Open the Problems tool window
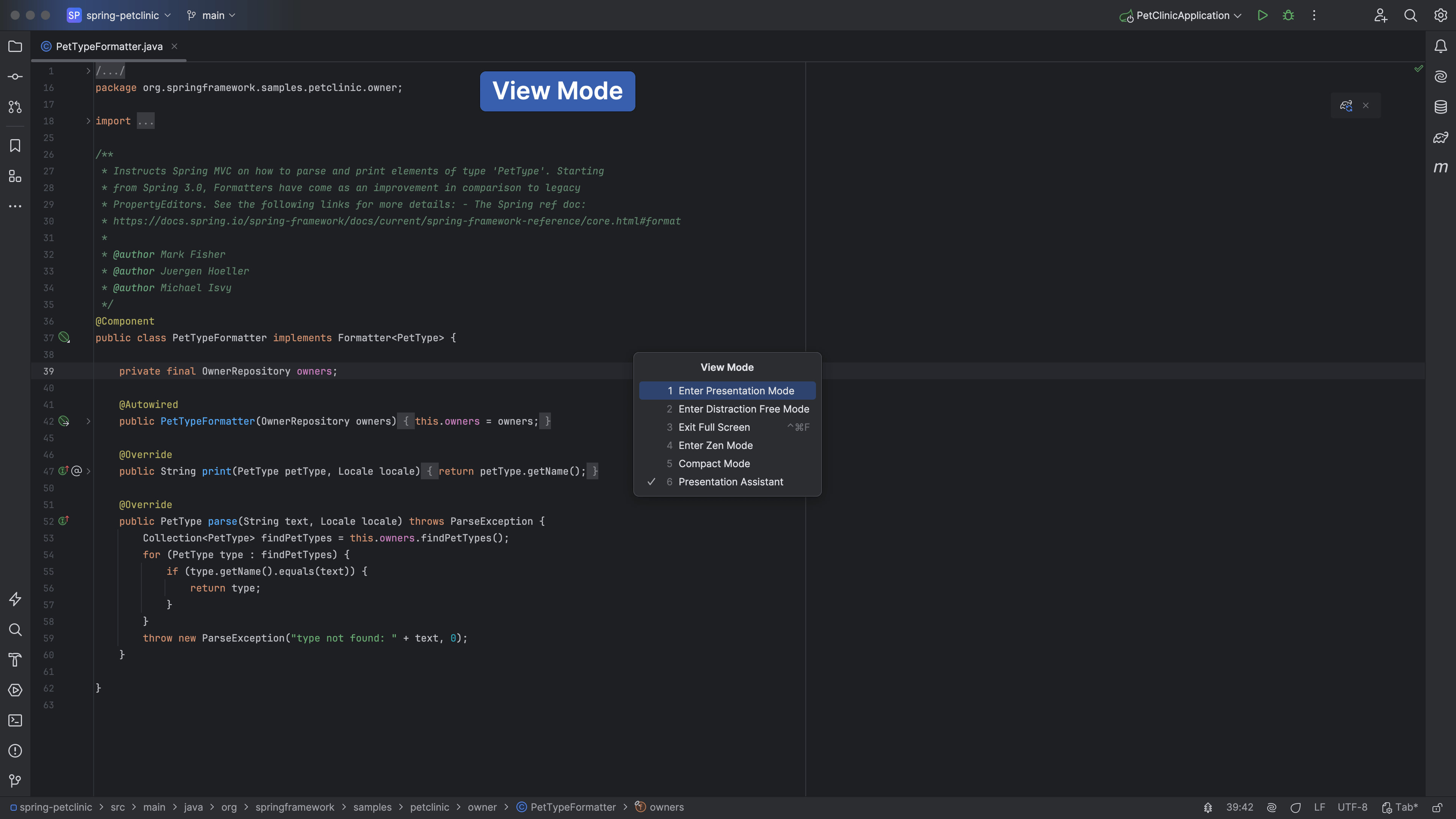1456x819 pixels. click(x=15, y=751)
